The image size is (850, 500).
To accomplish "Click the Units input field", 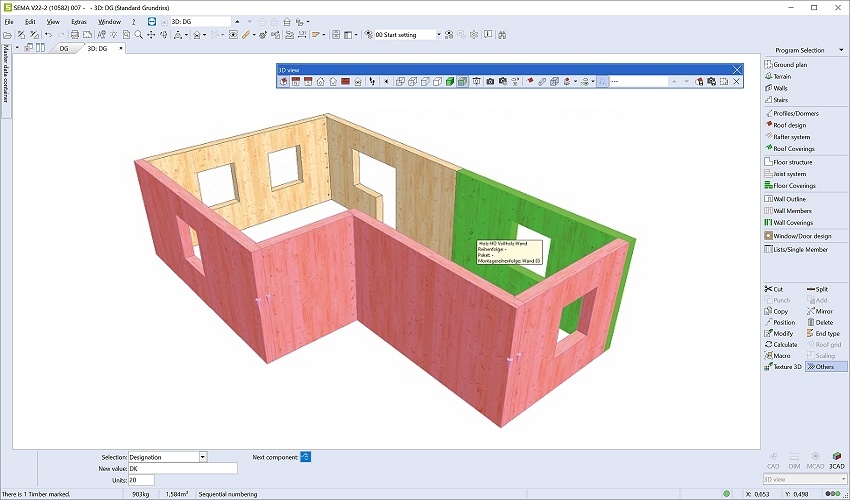I will [141, 480].
